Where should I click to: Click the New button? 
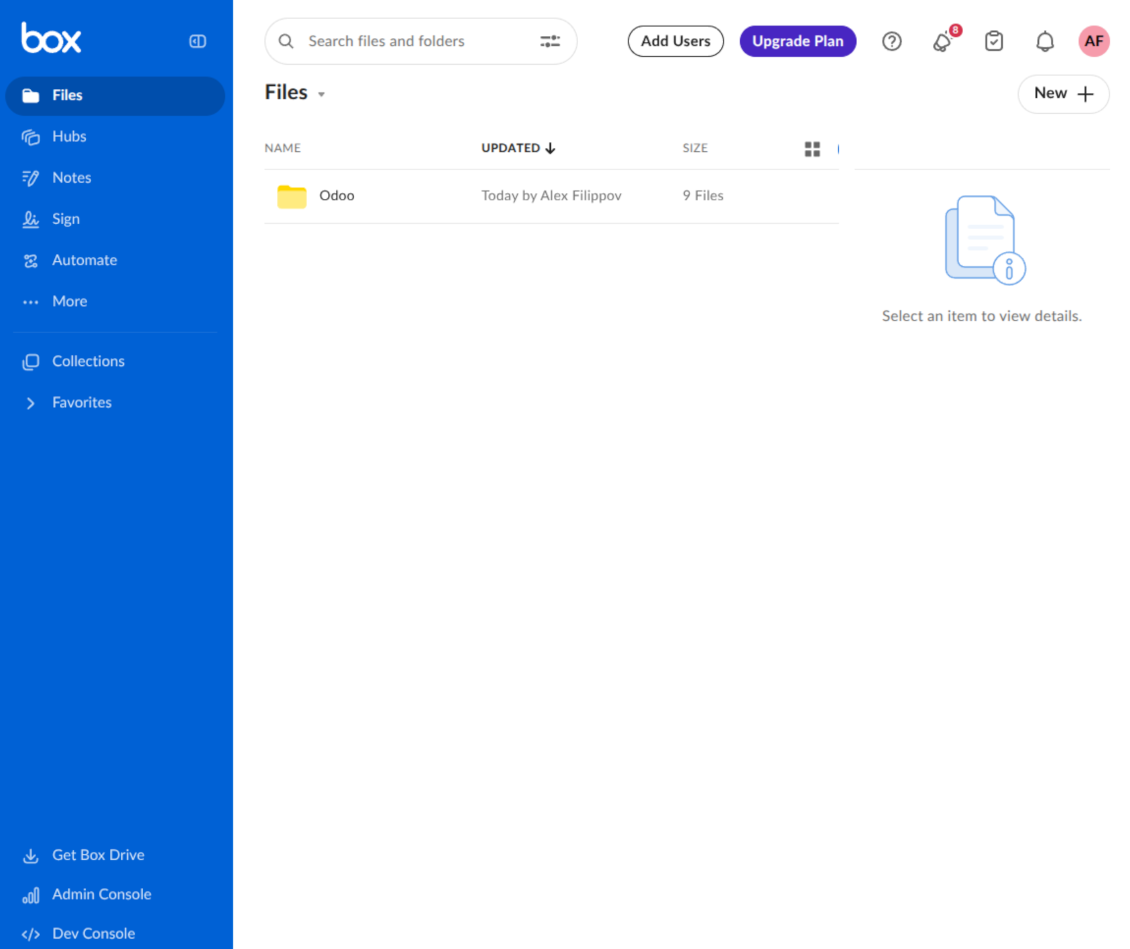coord(1063,94)
